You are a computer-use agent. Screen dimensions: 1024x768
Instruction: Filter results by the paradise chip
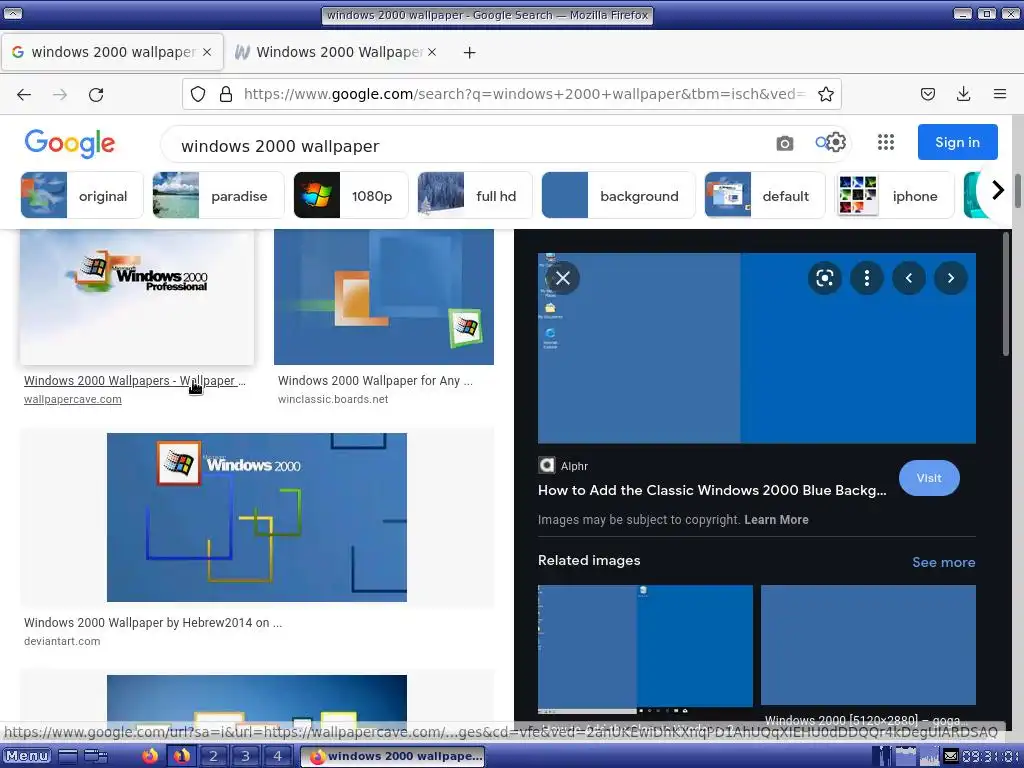(218, 195)
